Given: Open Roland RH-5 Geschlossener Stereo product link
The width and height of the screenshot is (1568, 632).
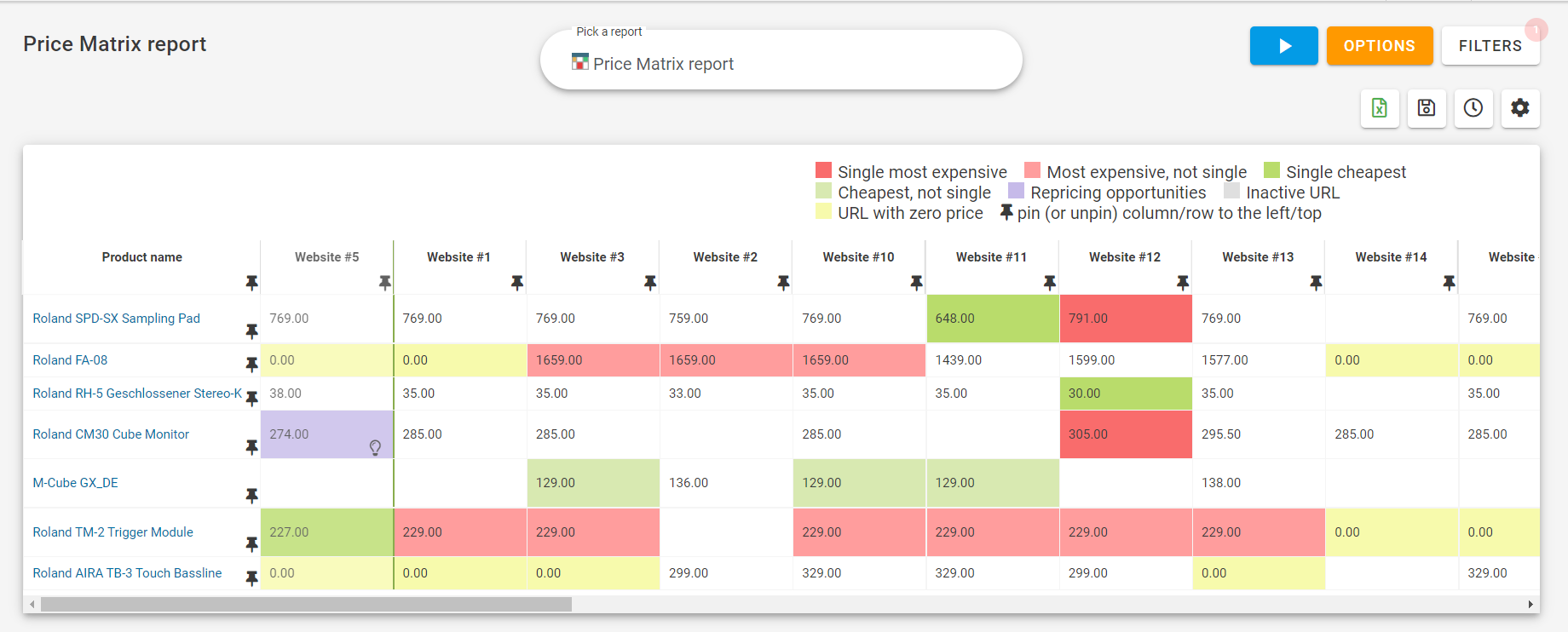Looking at the screenshot, I should (x=137, y=394).
